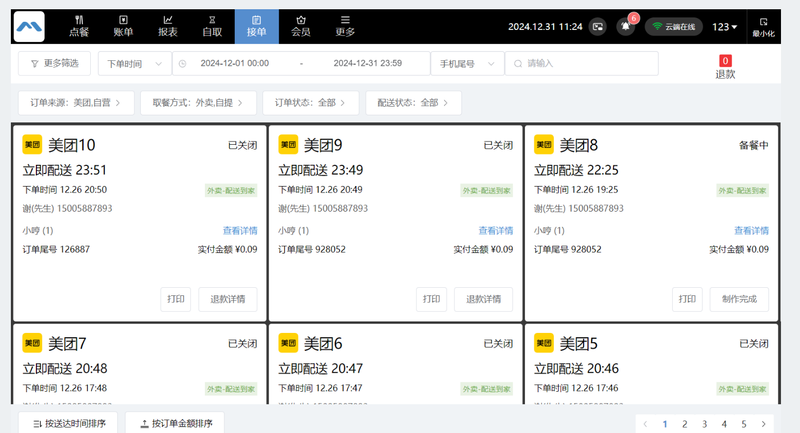Click 订单尾号 126887 text
800x433 pixels.
point(56,249)
